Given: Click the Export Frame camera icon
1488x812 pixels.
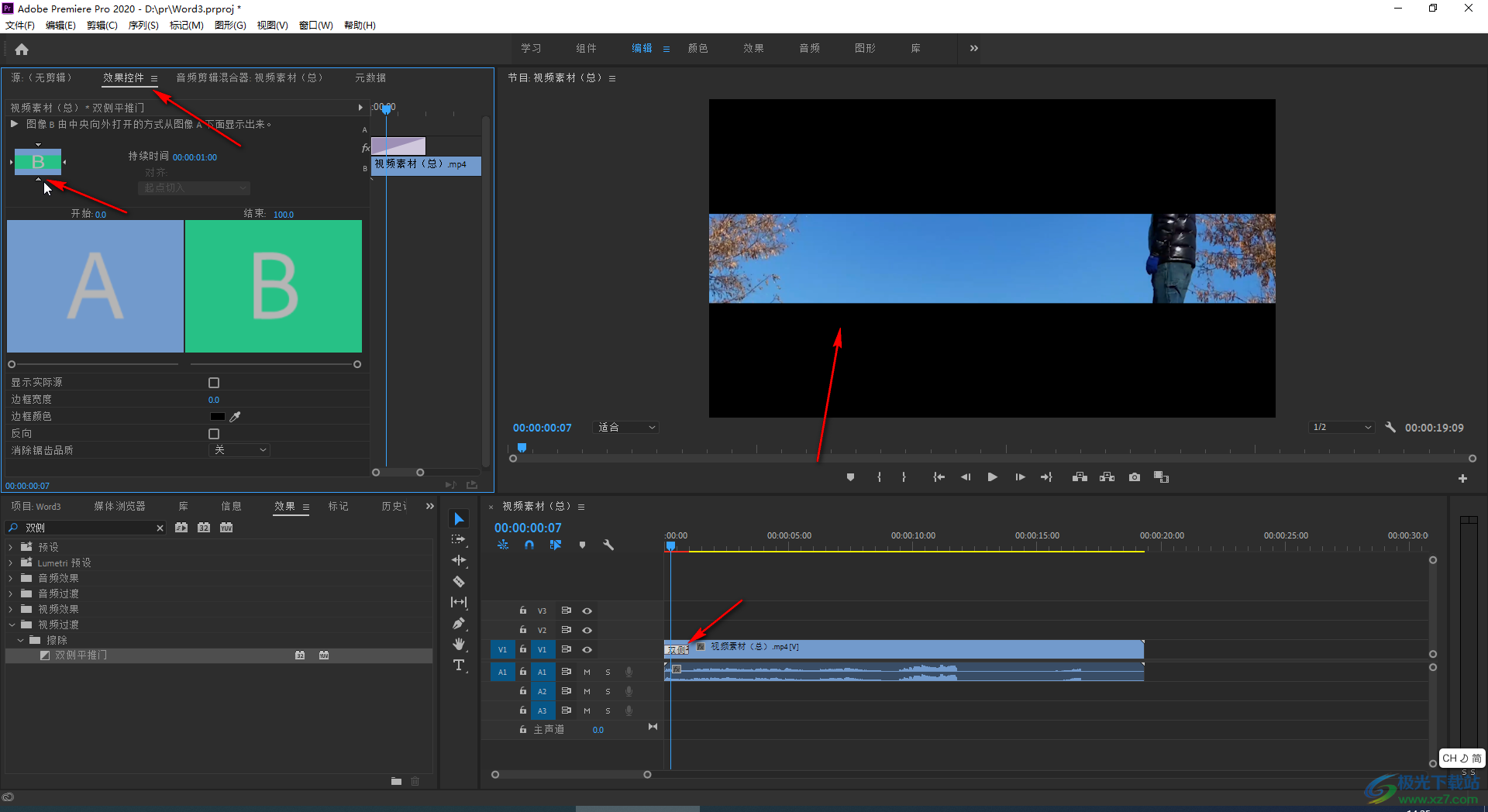Looking at the screenshot, I should [x=1134, y=477].
